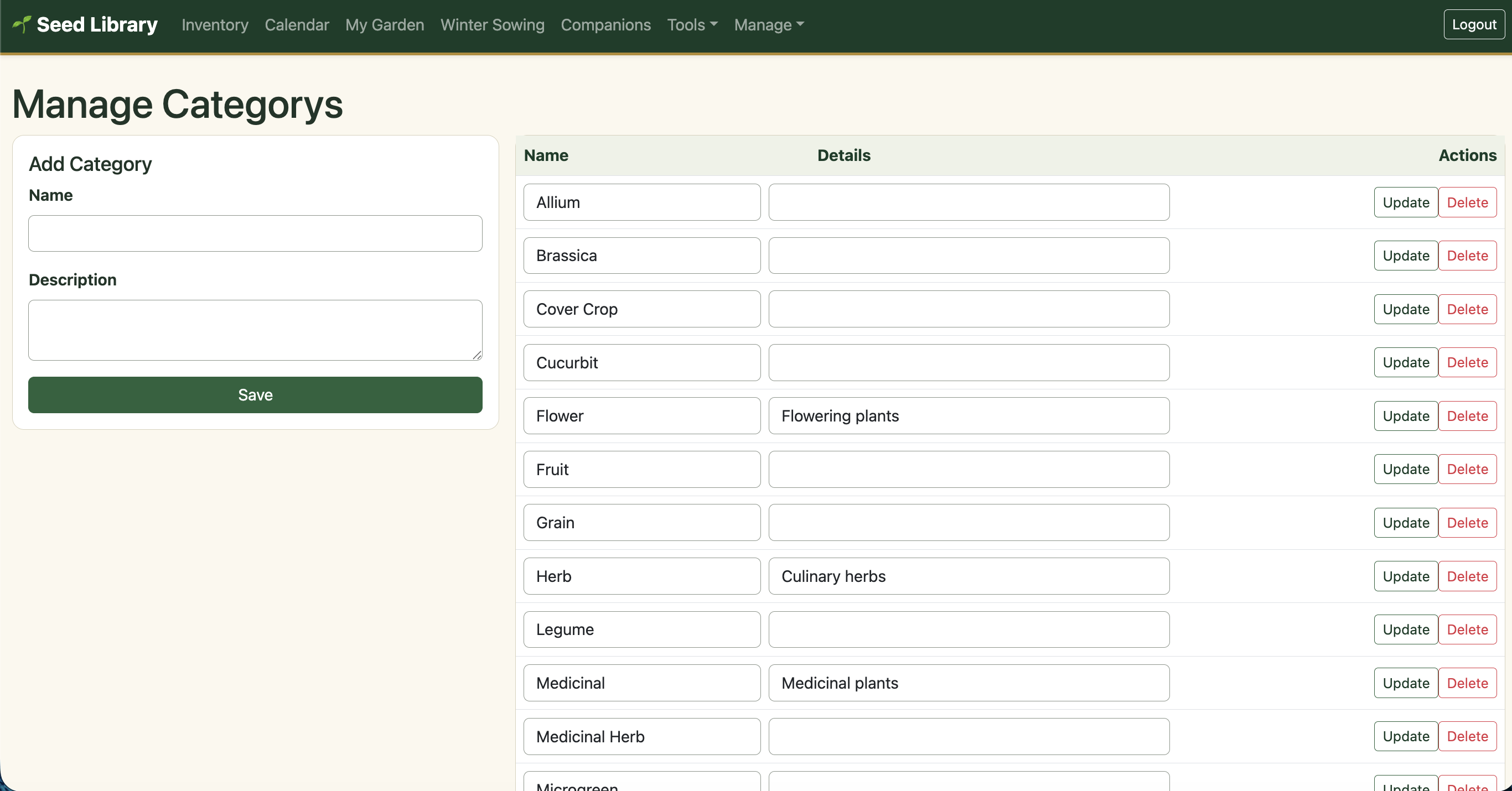Save the new category
The image size is (1512, 791).
coord(255,395)
